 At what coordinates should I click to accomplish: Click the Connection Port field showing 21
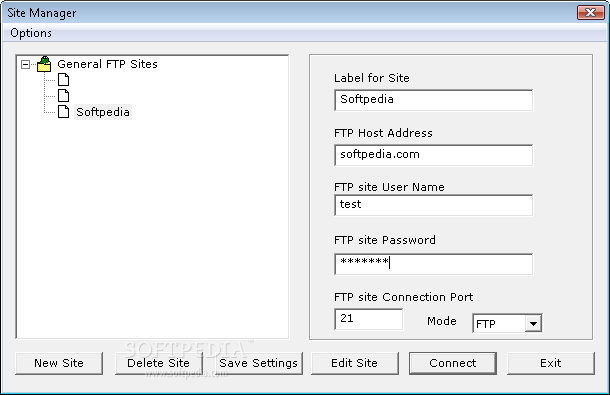pyautogui.click(x=368, y=319)
